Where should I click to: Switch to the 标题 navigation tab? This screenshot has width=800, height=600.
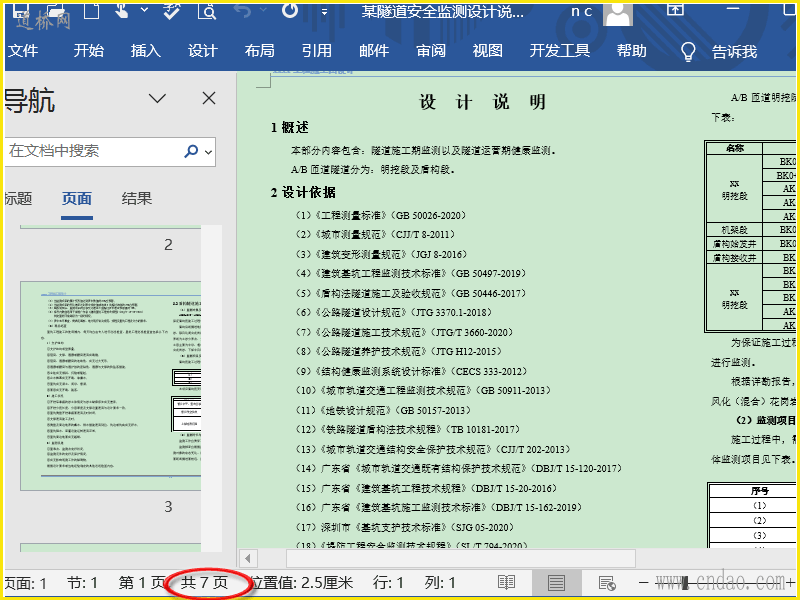click(x=18, y=198)
